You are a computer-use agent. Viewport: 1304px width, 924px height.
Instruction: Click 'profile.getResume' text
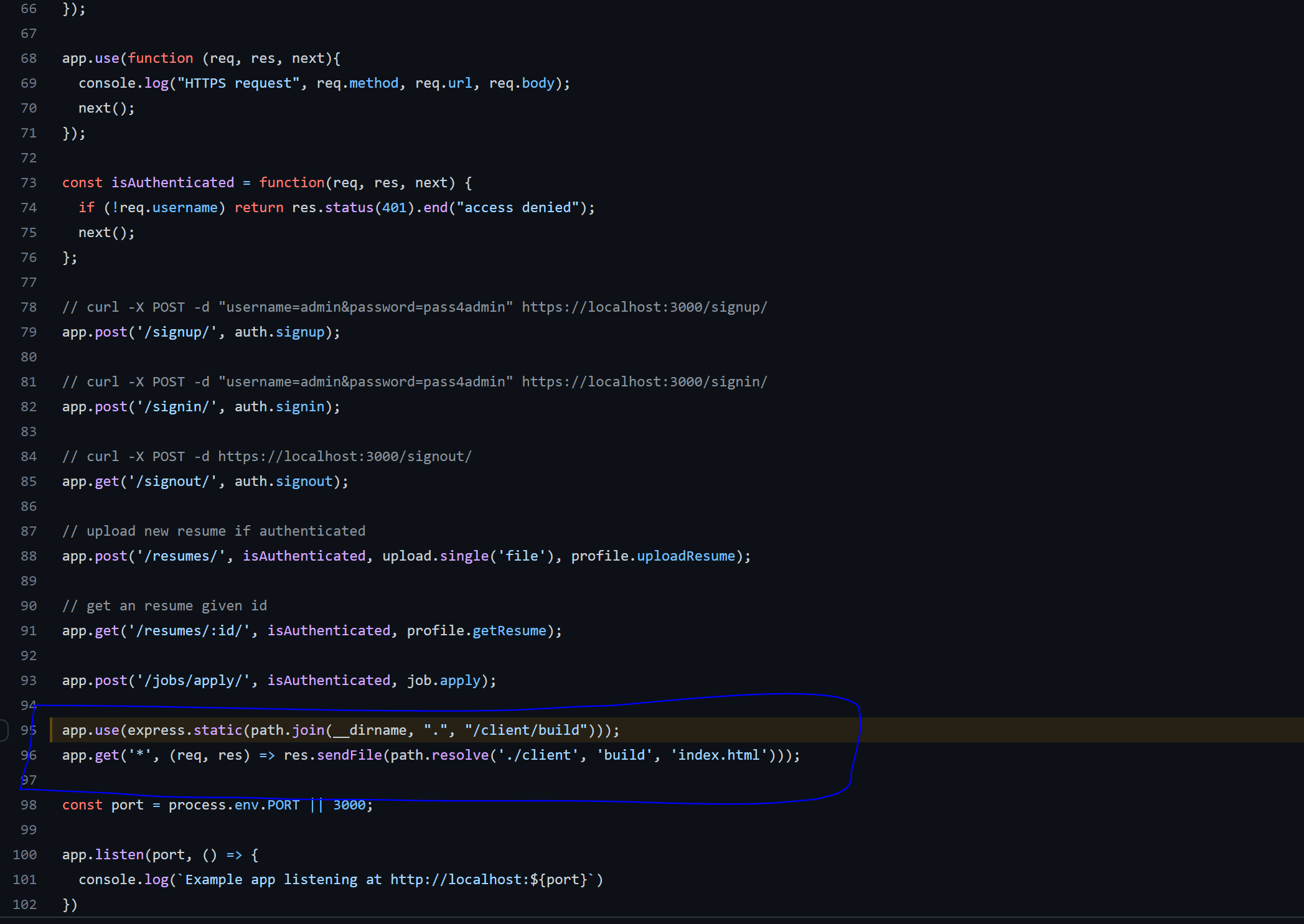(477, 631)
